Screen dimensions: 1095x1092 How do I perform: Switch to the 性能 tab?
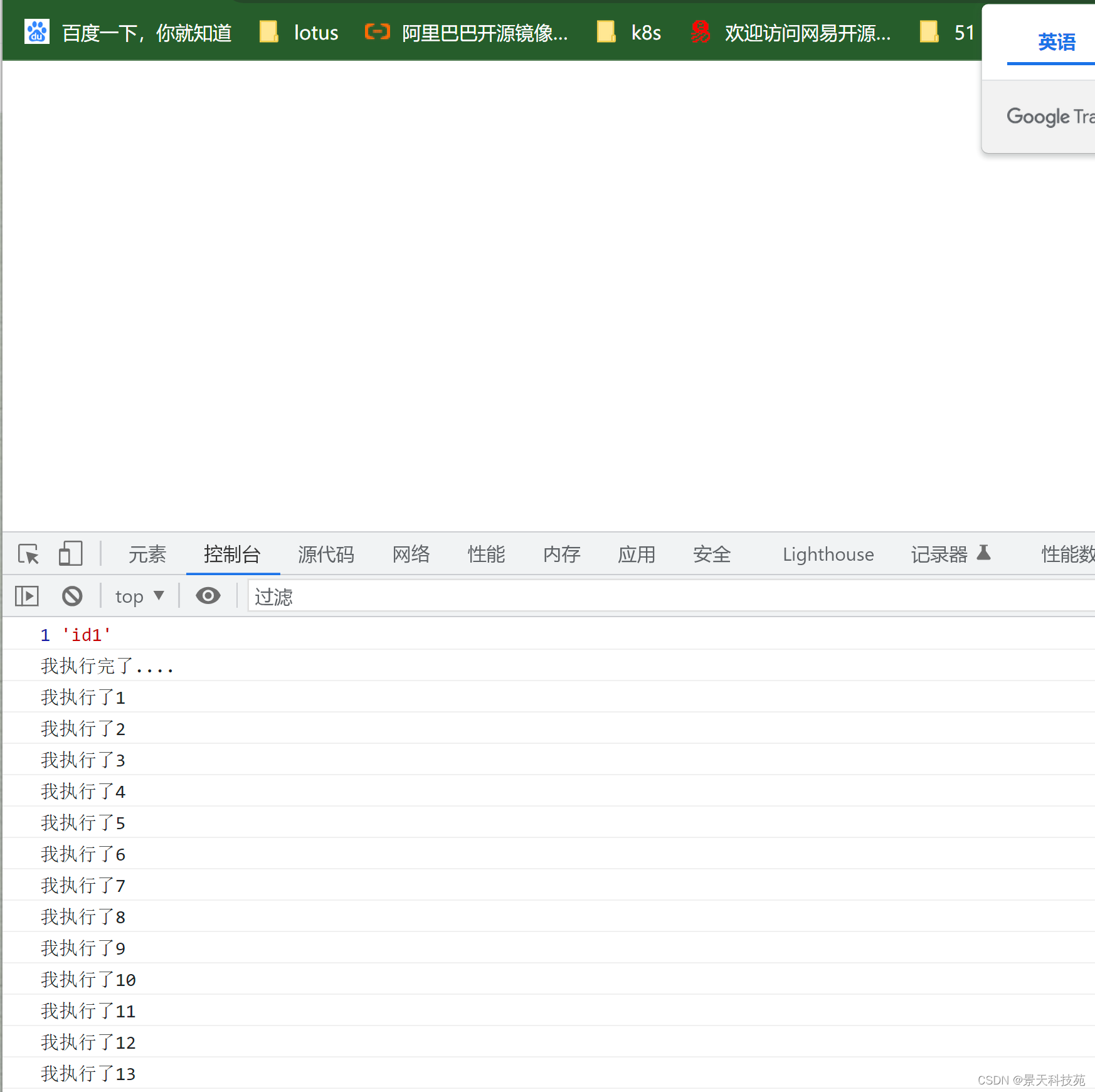(486, 554)
